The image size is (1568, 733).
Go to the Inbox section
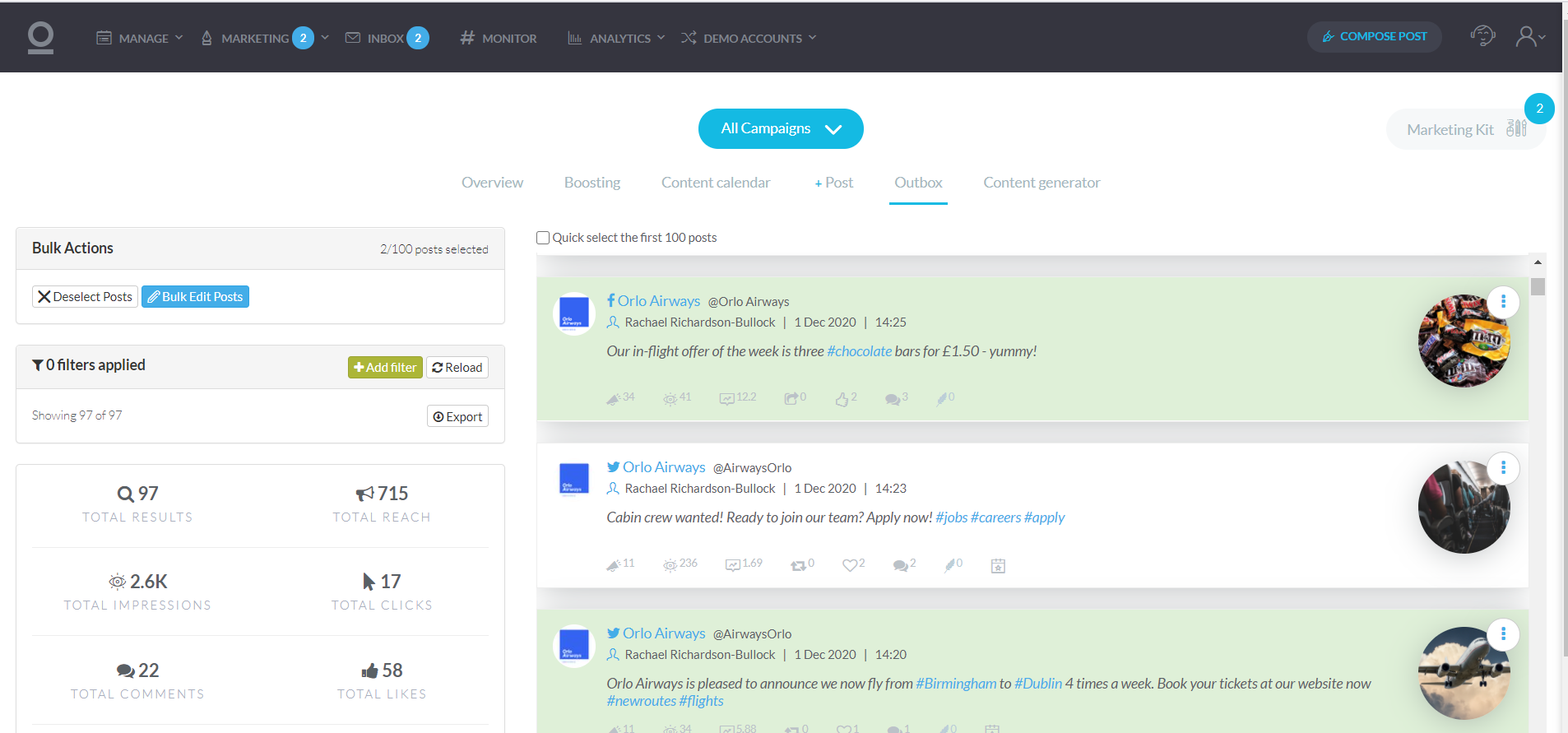point(387,38)
